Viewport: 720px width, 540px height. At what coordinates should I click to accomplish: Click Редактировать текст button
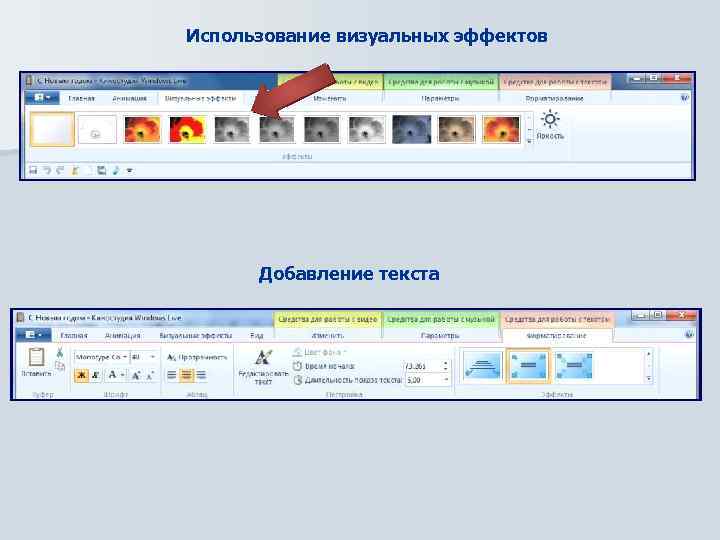[263, 366]
